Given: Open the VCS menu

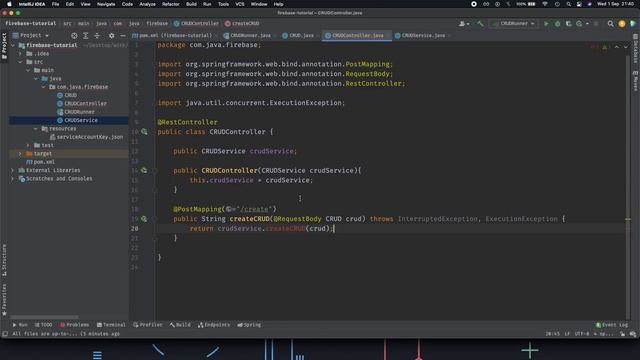Looking at the screenshot, I should pyautogui.click(x=240, y=4).
